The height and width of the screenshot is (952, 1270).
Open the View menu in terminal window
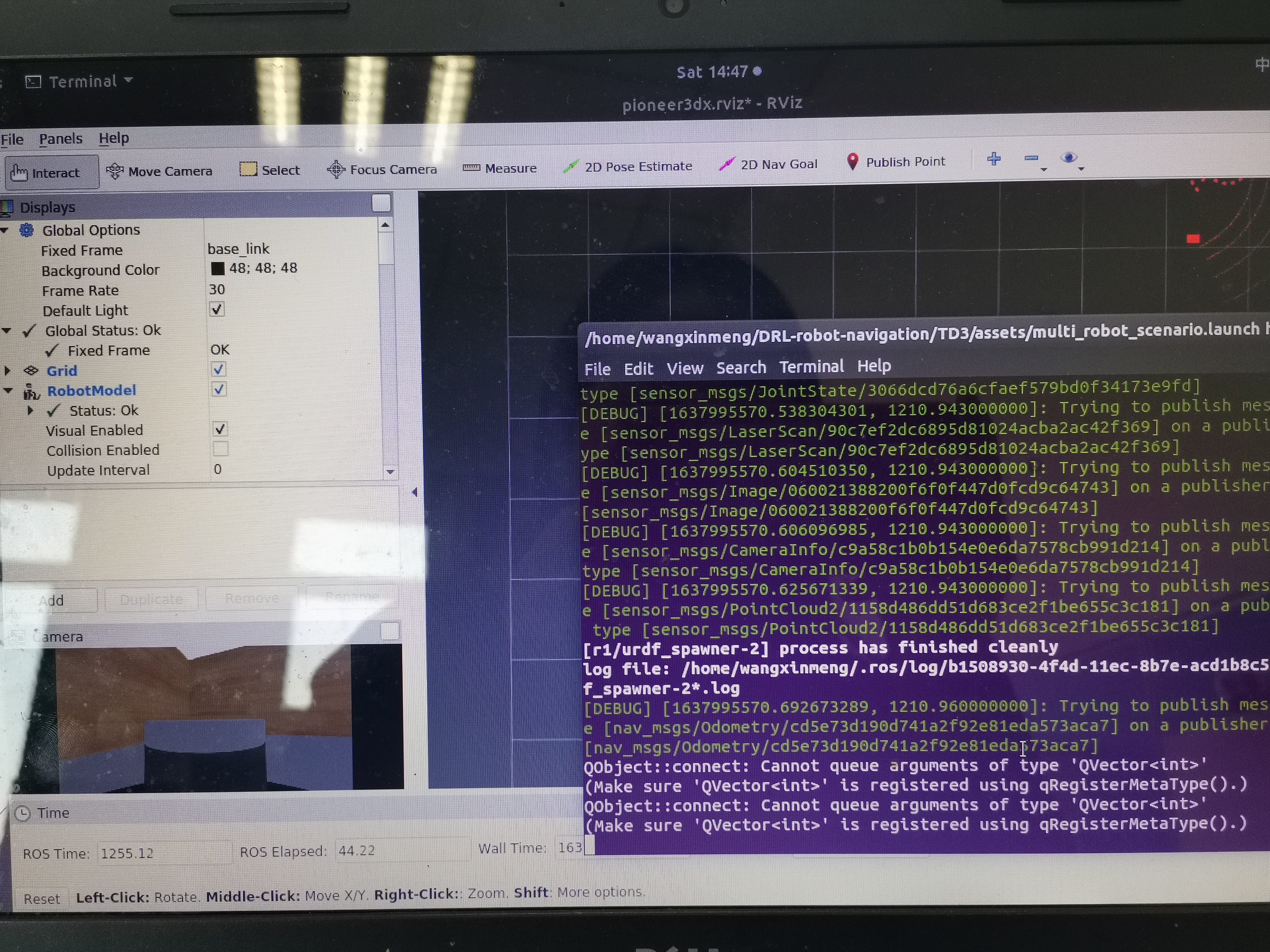[685, 368]
